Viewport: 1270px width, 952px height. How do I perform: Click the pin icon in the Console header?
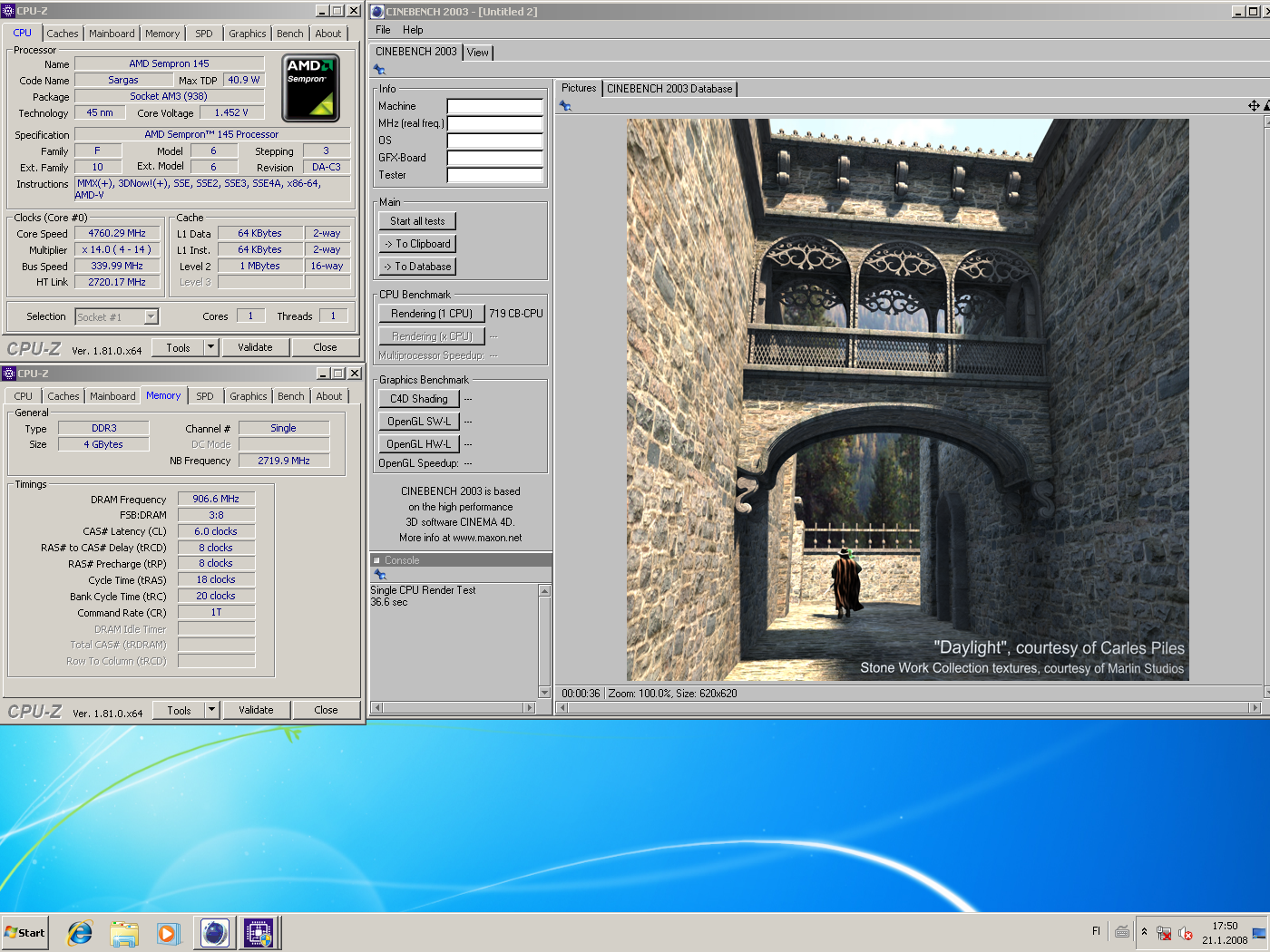coord(380,575)
